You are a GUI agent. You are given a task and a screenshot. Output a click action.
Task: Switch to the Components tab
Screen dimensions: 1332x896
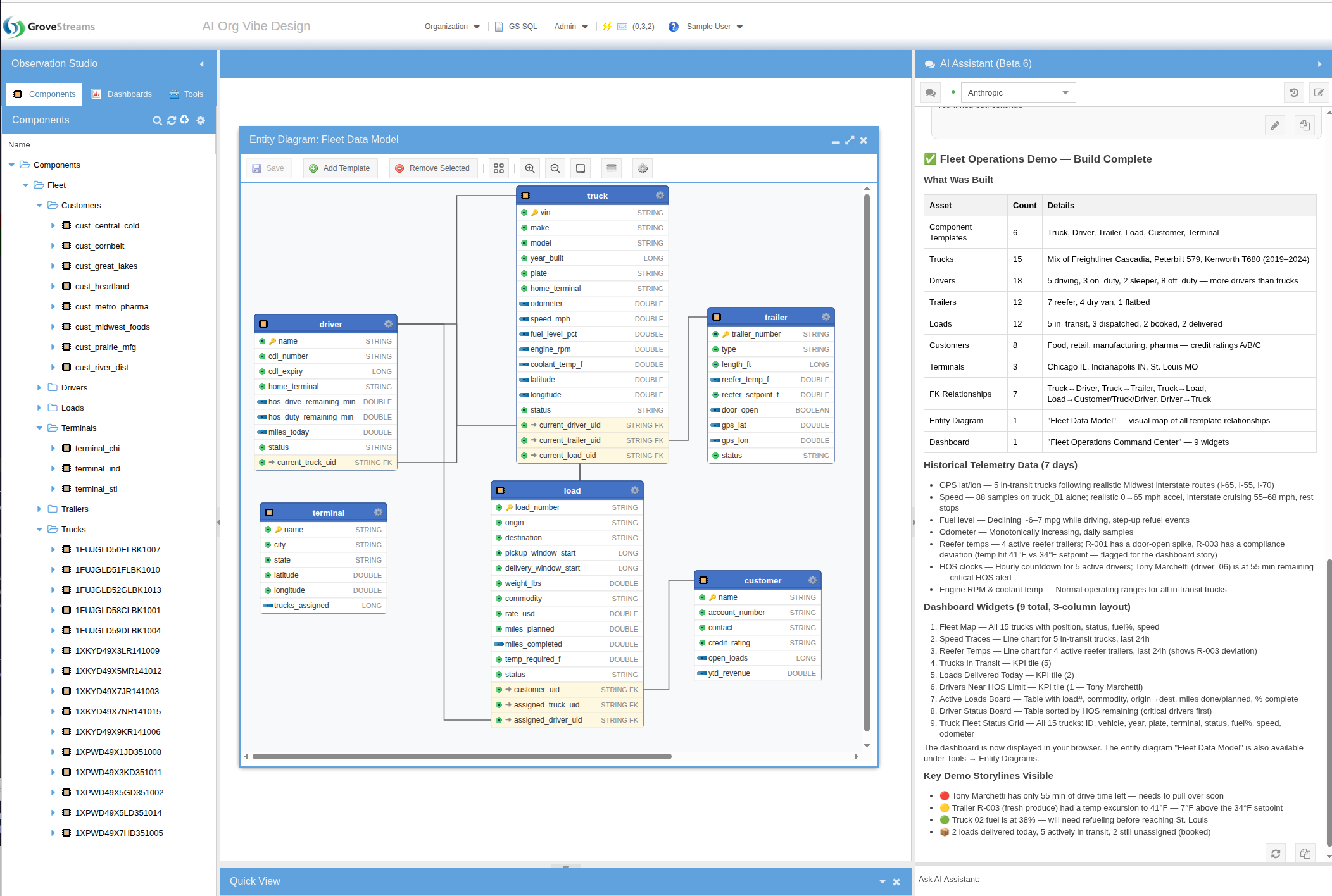pos(45,94)
